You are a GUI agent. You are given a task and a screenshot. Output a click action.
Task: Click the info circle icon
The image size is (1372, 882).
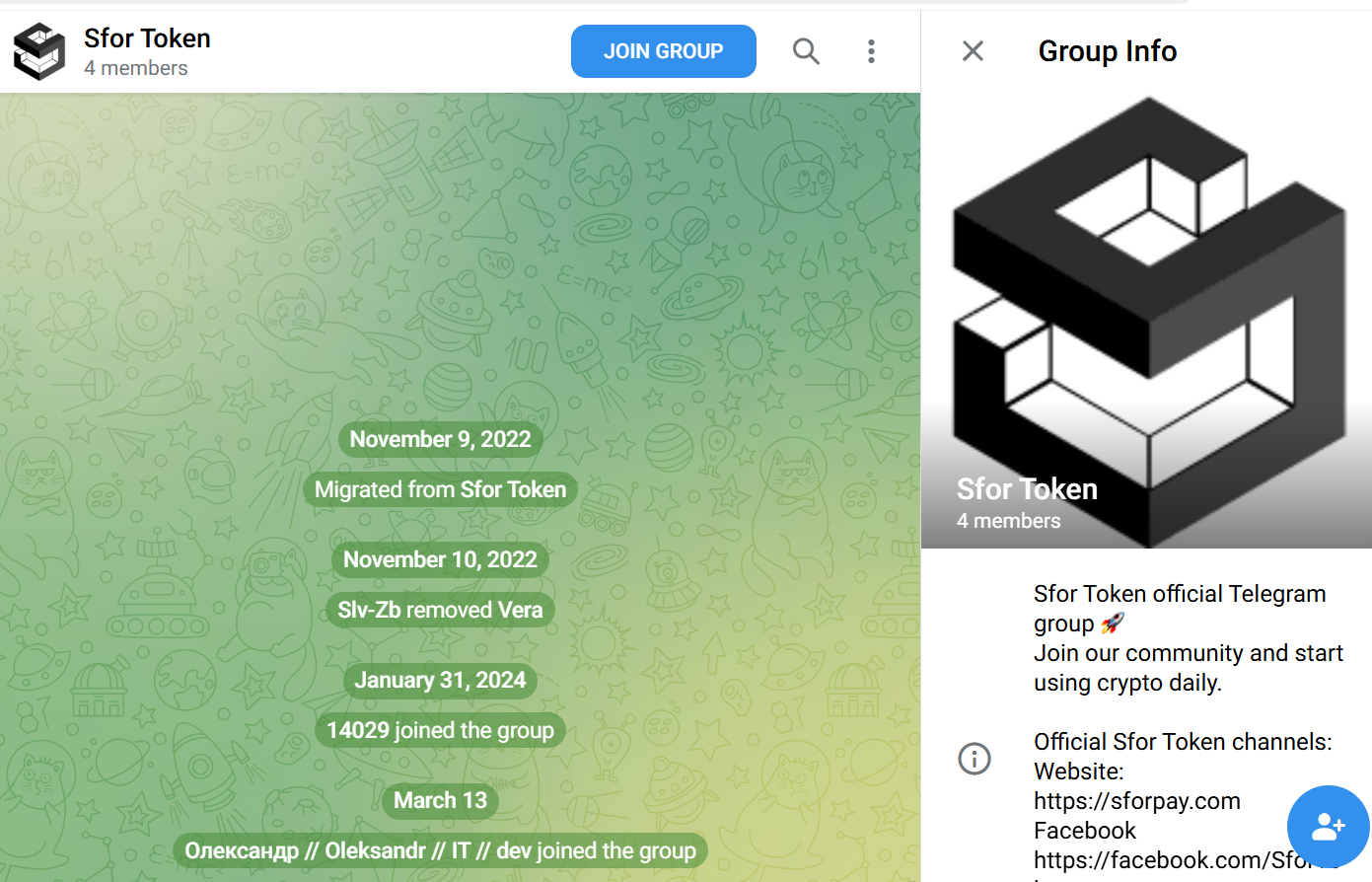975,759
